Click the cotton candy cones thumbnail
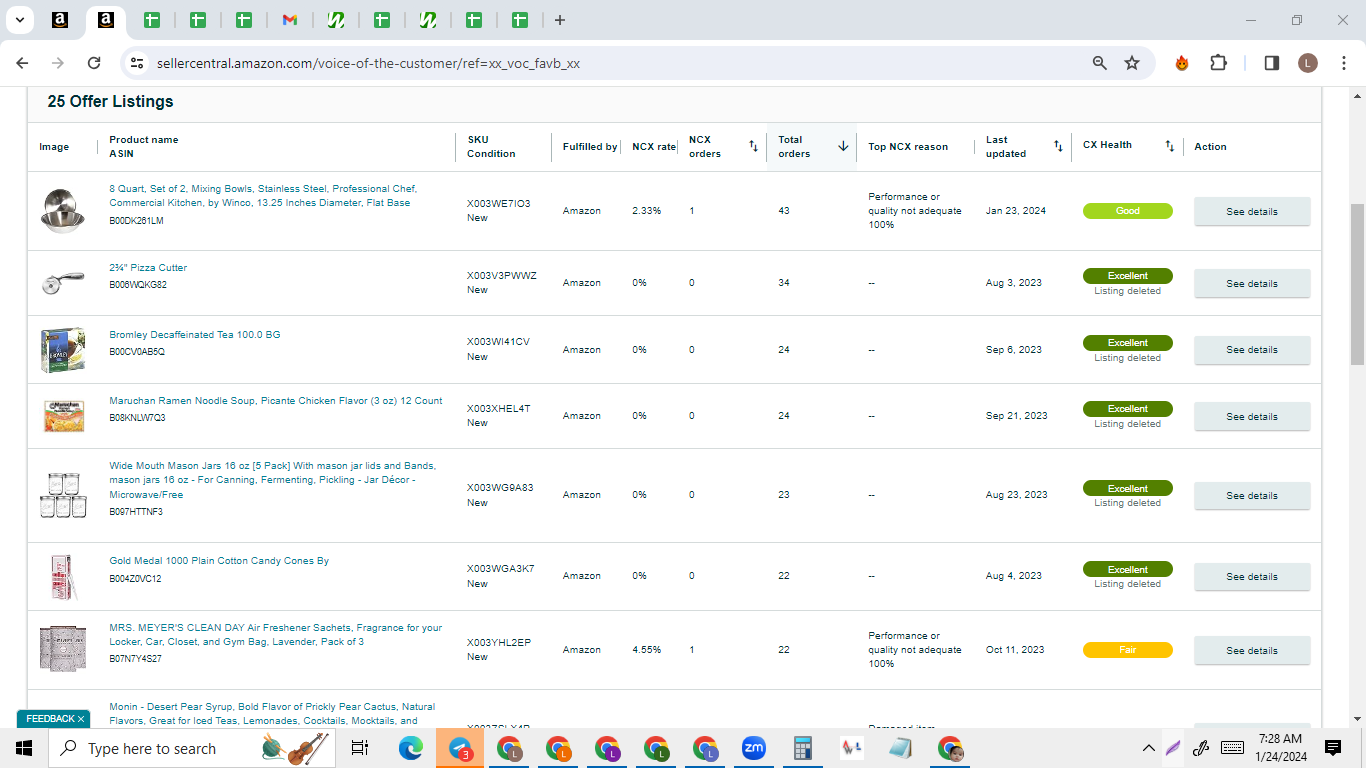 tap(63, 577)
